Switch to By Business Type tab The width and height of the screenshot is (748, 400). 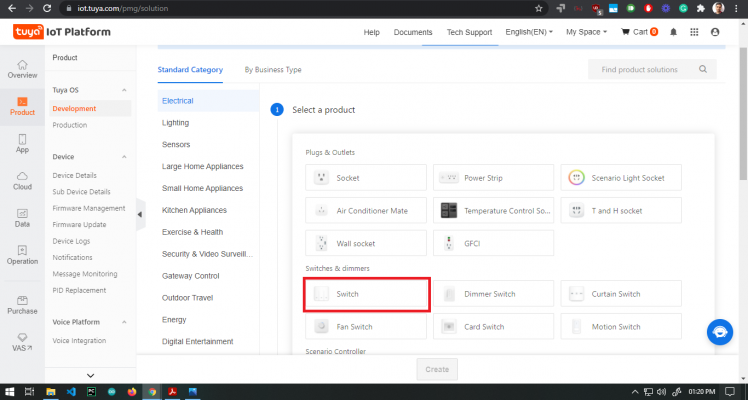pos(273,70)
